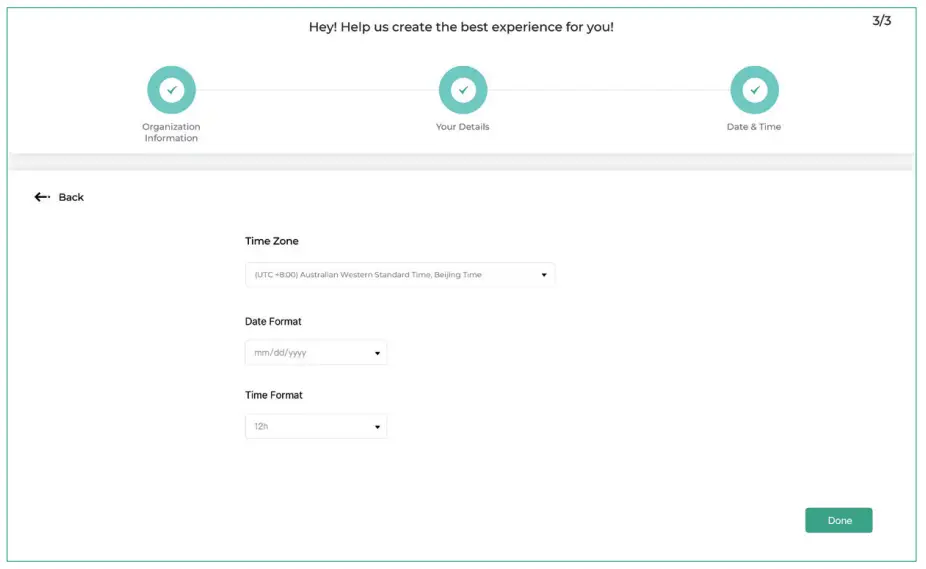Image resolution: width=926 pixels, height=569 pixels.
Task: Open the 12h Time Format dropdown
Action: 305,426
